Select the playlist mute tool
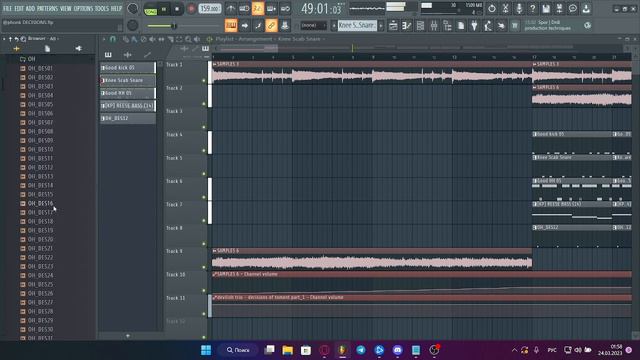This screenshot has width=640, height=360. pyautogui.click(x=152, y=39)
